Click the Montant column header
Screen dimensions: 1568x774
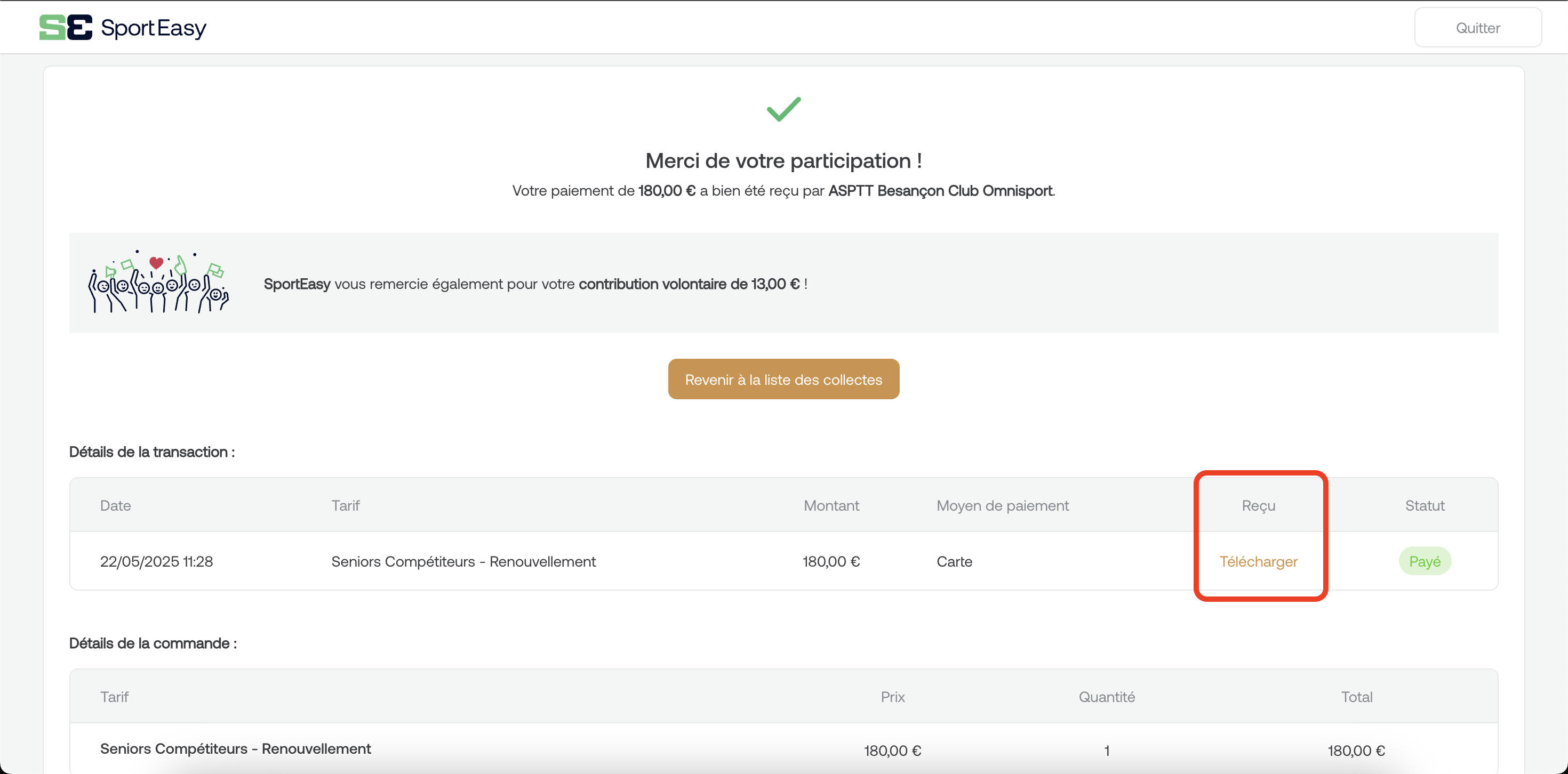pyautogui.click(x=831, y=506)
